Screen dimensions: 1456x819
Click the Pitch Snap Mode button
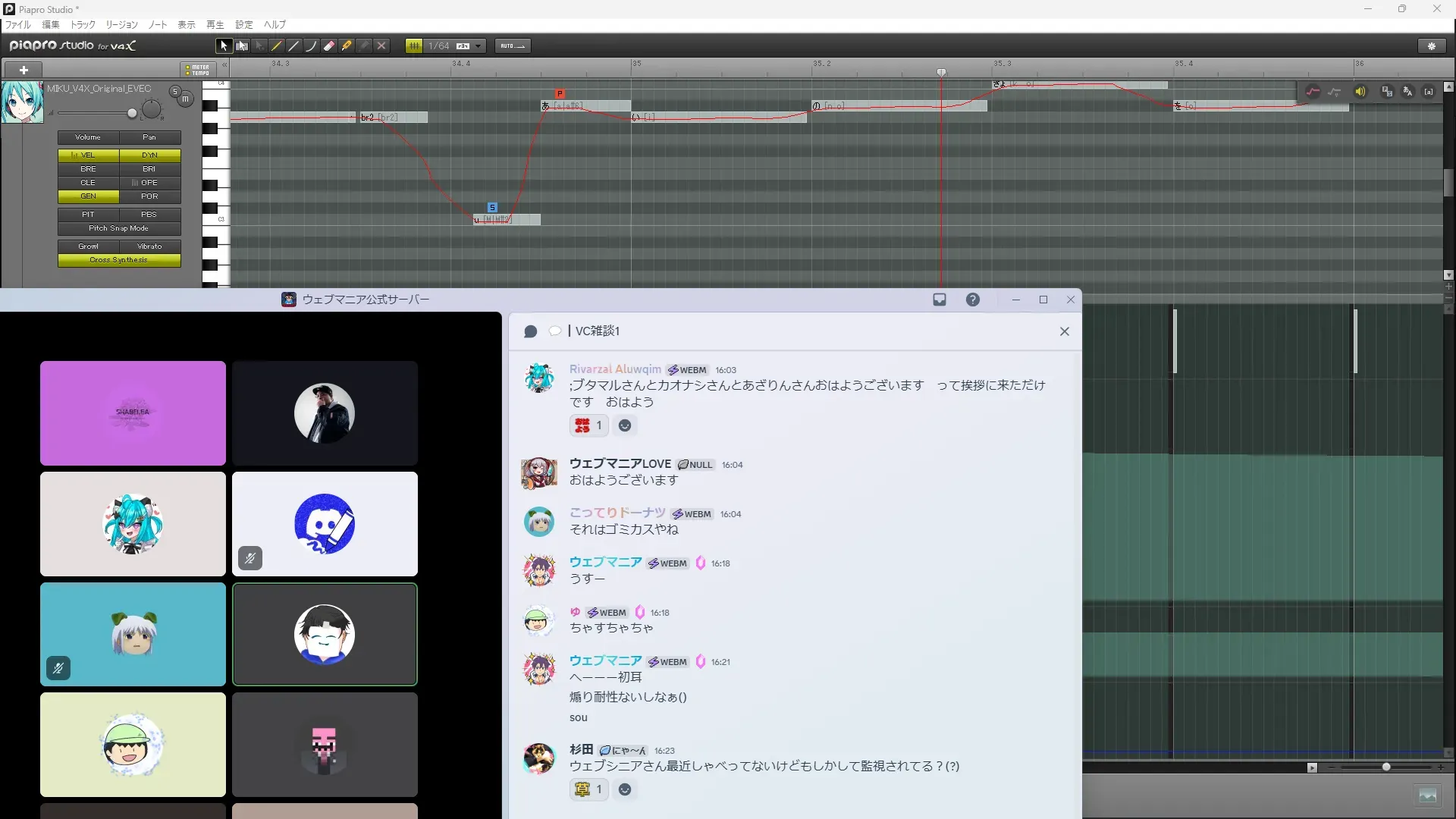[x=119, y=228]
